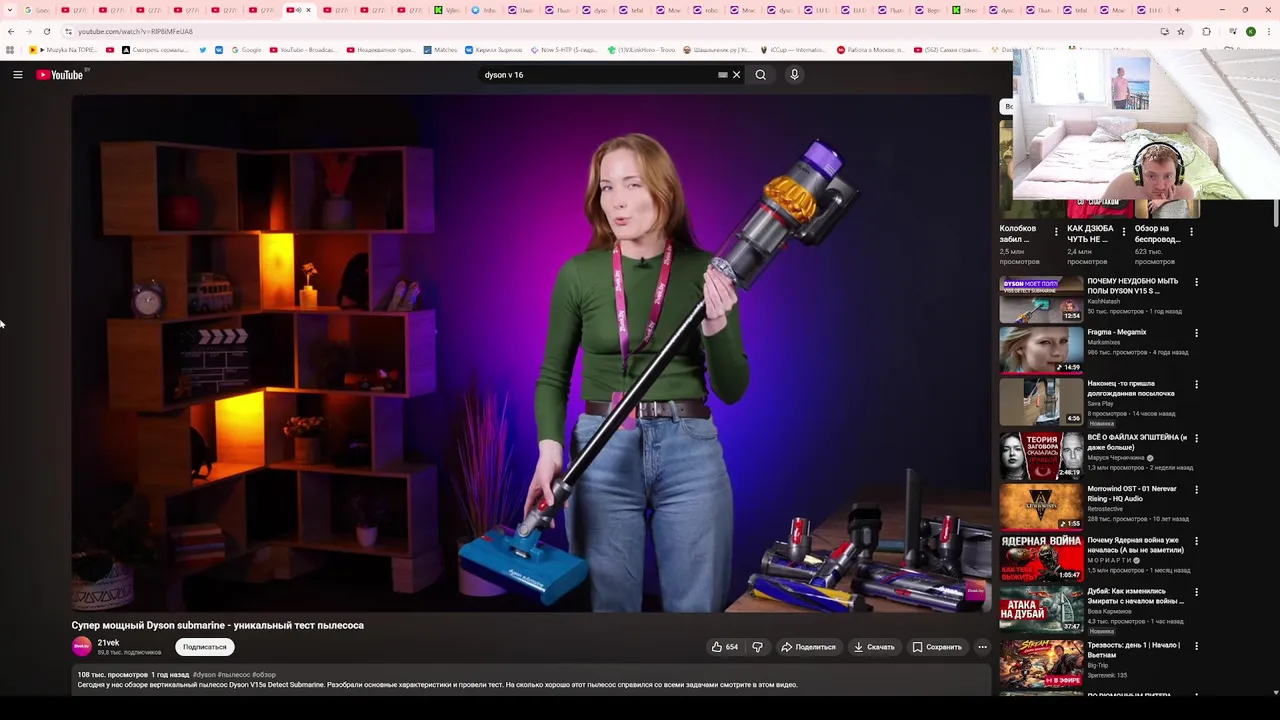This screenshot has width=1280, height=720.
Task: Open the YouTube hamburger guide menu
Action: [18, 75]
